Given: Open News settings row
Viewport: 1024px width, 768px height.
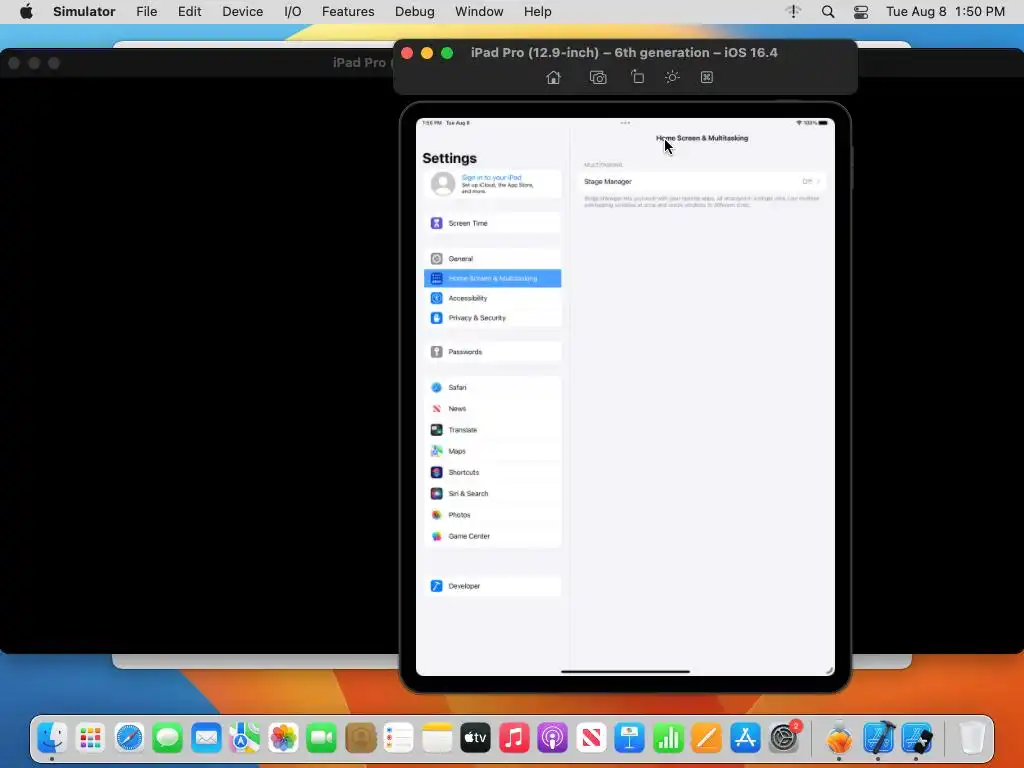Looking at the screenshot, I should (492, 409).
